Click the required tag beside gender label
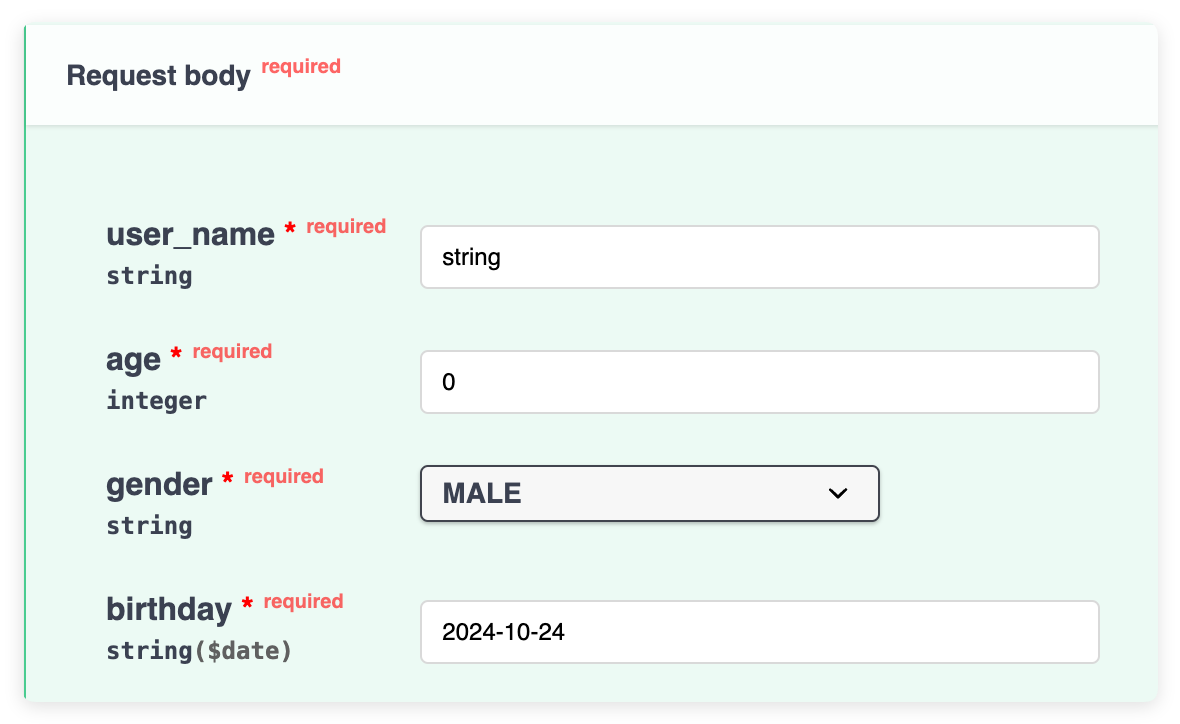Viewport: 1180px width, 724px height. coord(283,476)
